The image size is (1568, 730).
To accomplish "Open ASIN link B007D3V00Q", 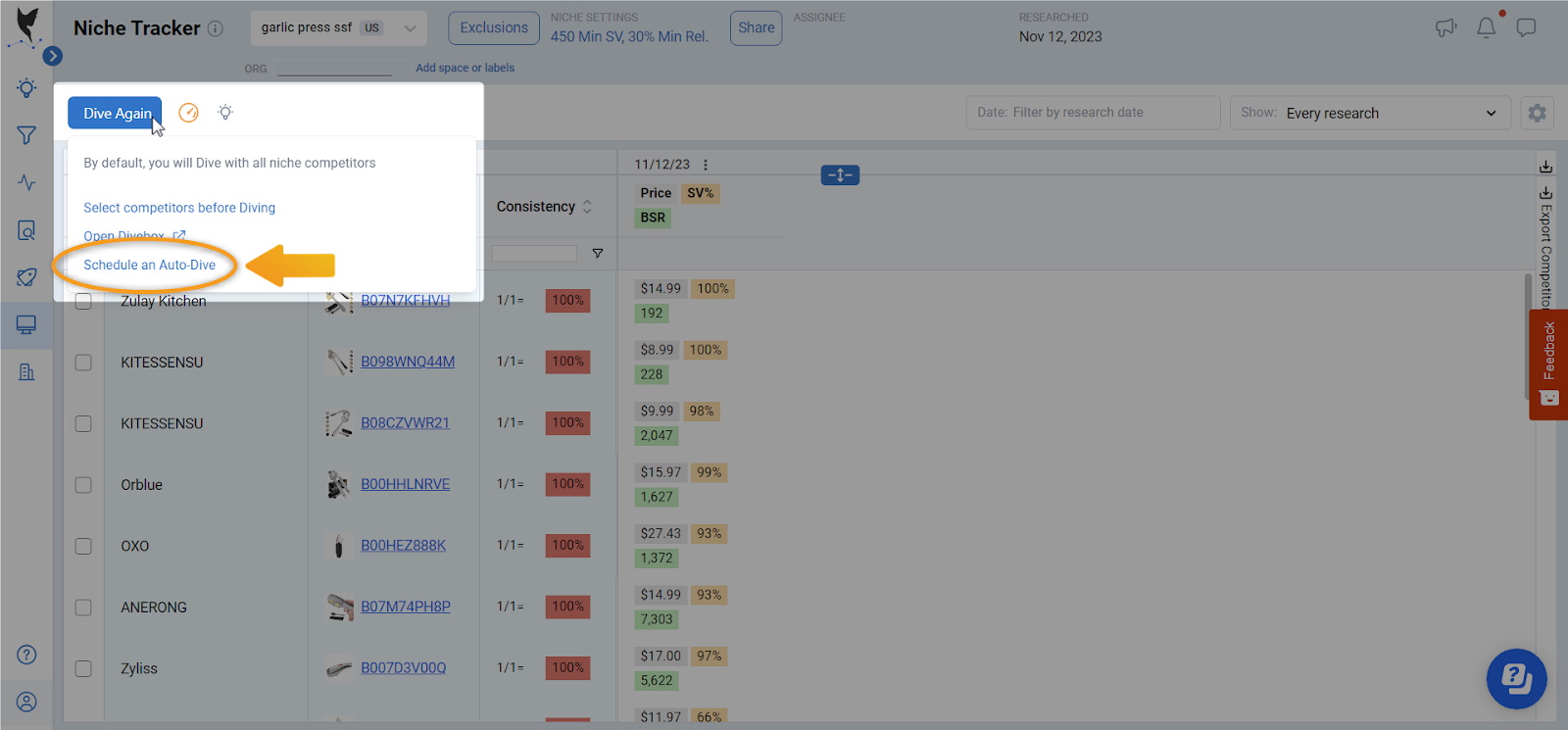I will (x=403, y=668).
